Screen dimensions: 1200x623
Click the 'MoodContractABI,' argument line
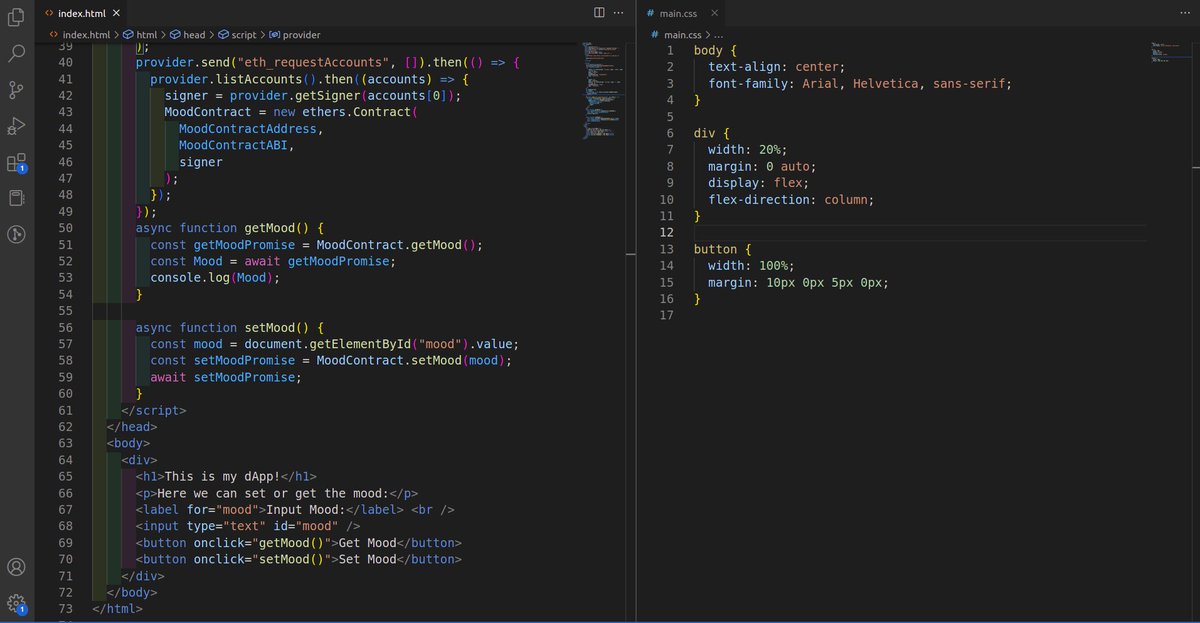tap(238, 145)
